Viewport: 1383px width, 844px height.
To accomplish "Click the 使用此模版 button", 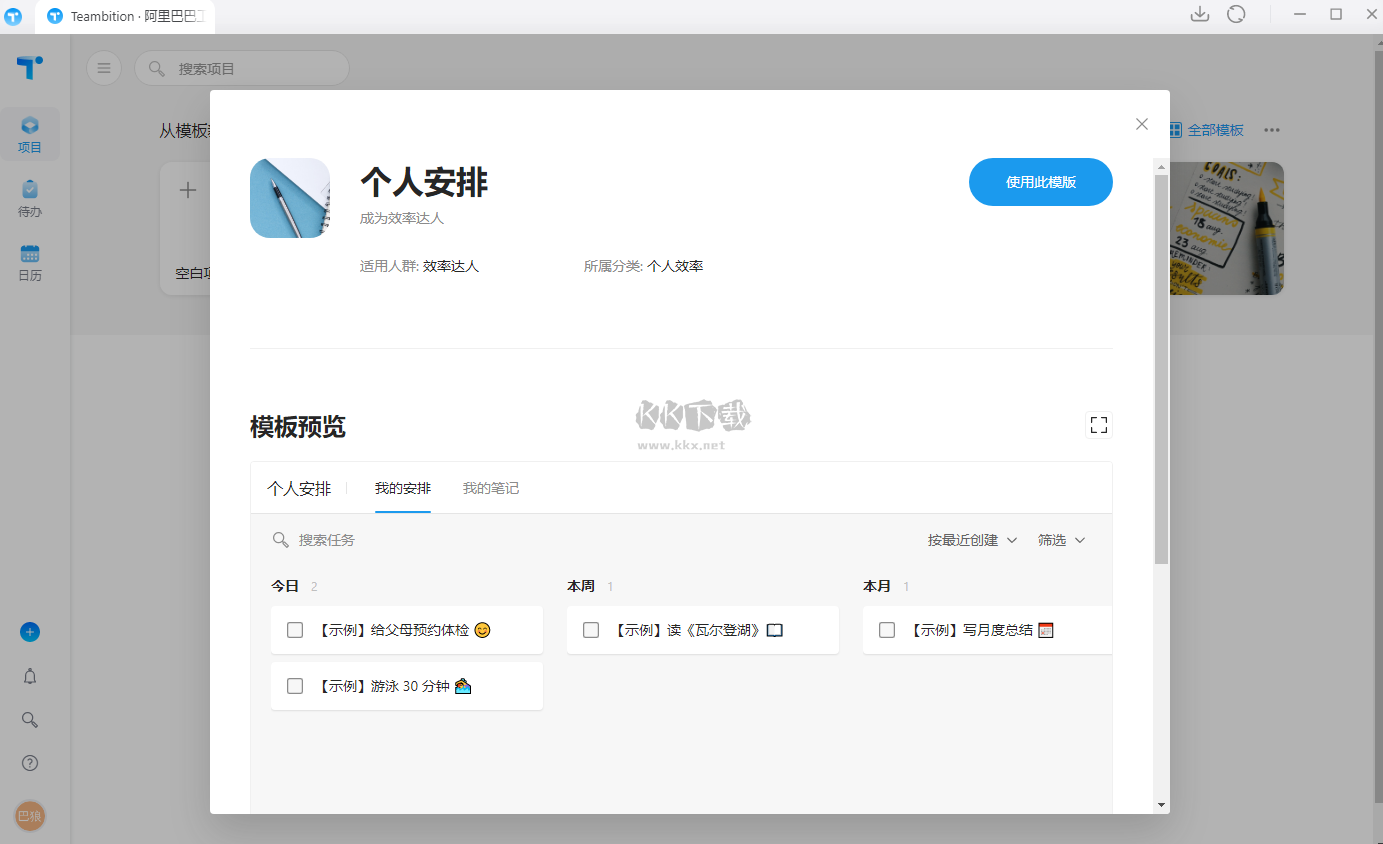I will point(1040,182).
